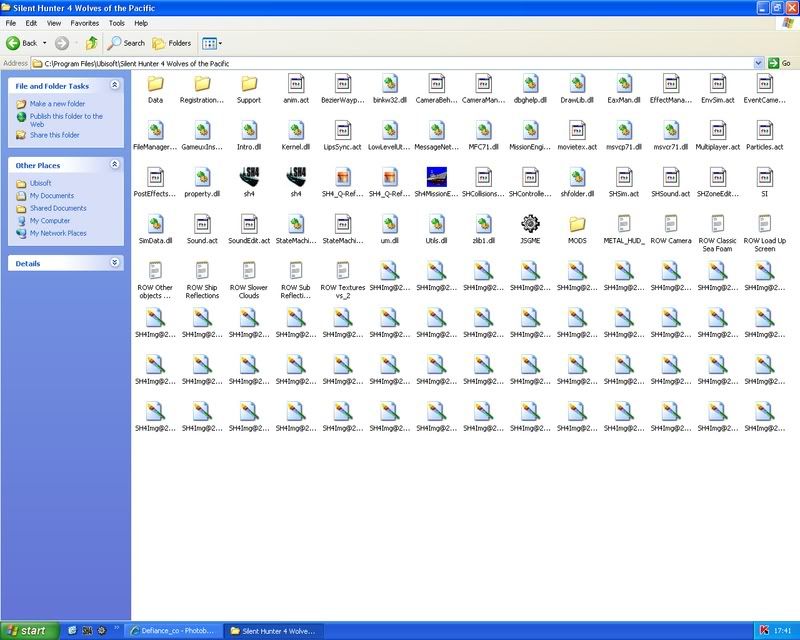Open the Search pane
Viewport: 800px width, 640px height.
(x=126, y=43)
